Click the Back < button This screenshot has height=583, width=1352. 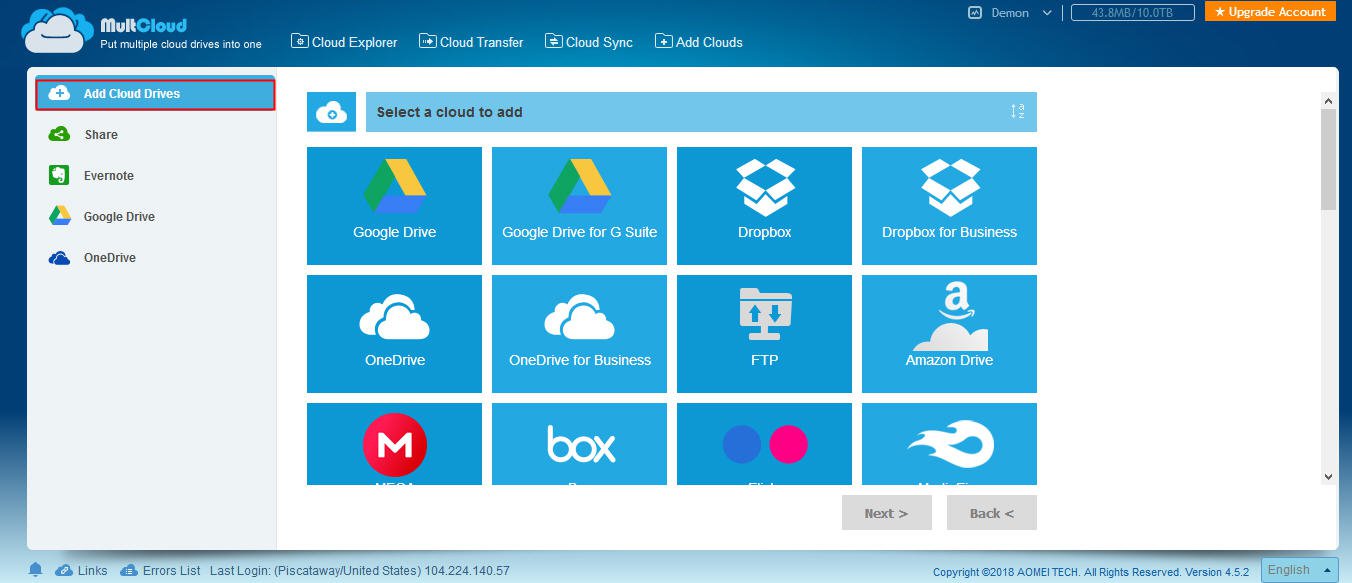point(992,513)
